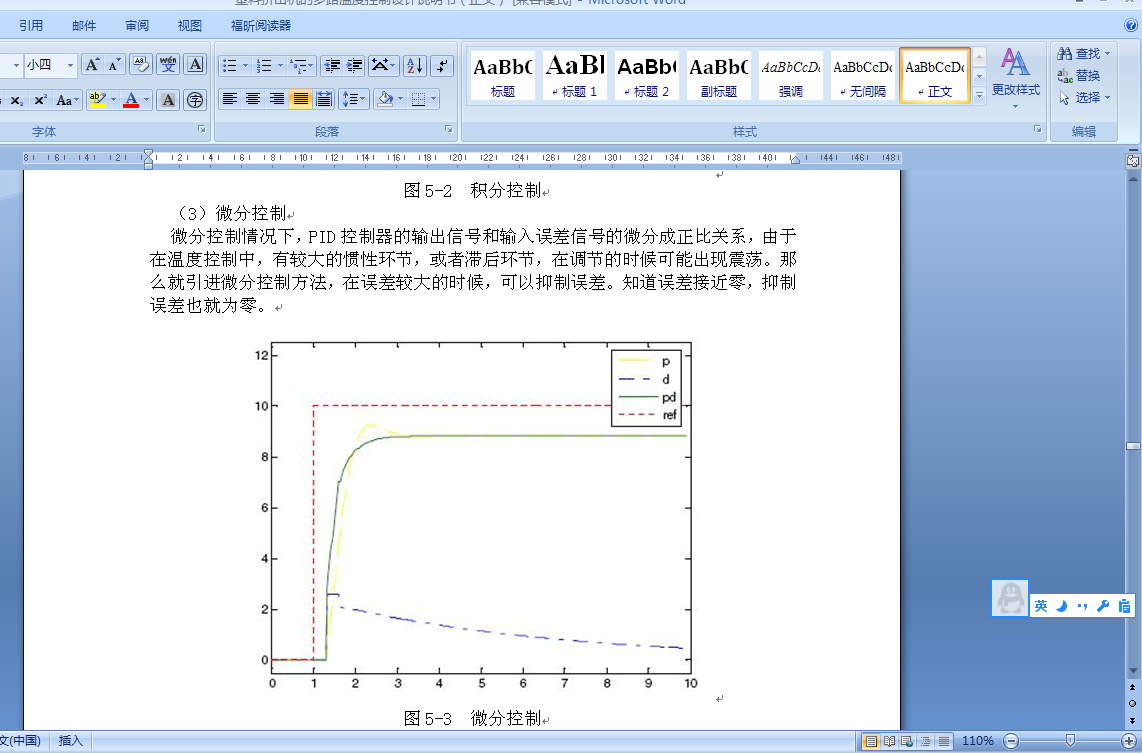This screenshot has height=753, width=1142.
Task: Align text left
Action: [229, 99]
